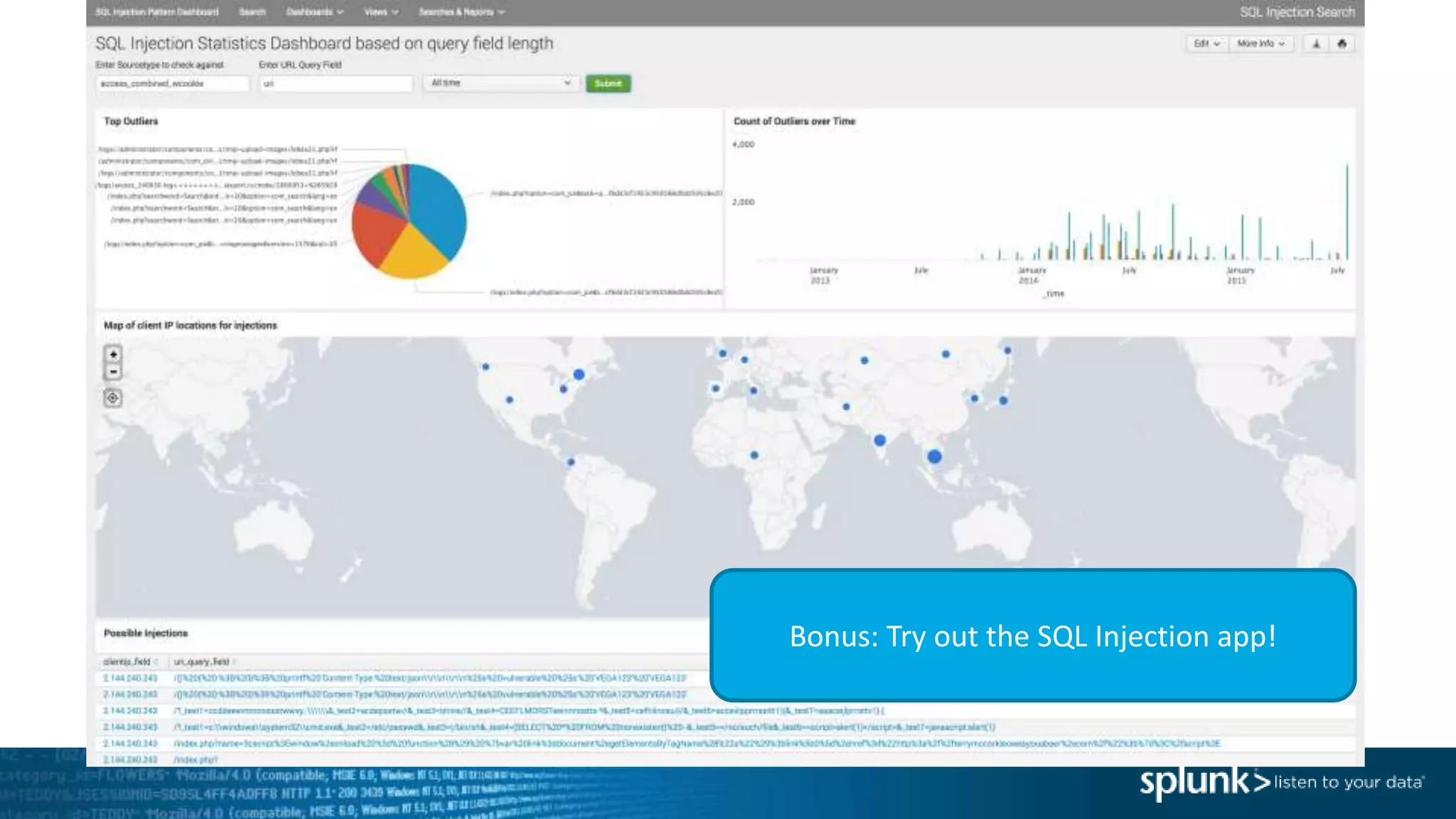Open the cmd.exe _test1 injection row link
The image size is (1456, 819).
click(584, 727)
